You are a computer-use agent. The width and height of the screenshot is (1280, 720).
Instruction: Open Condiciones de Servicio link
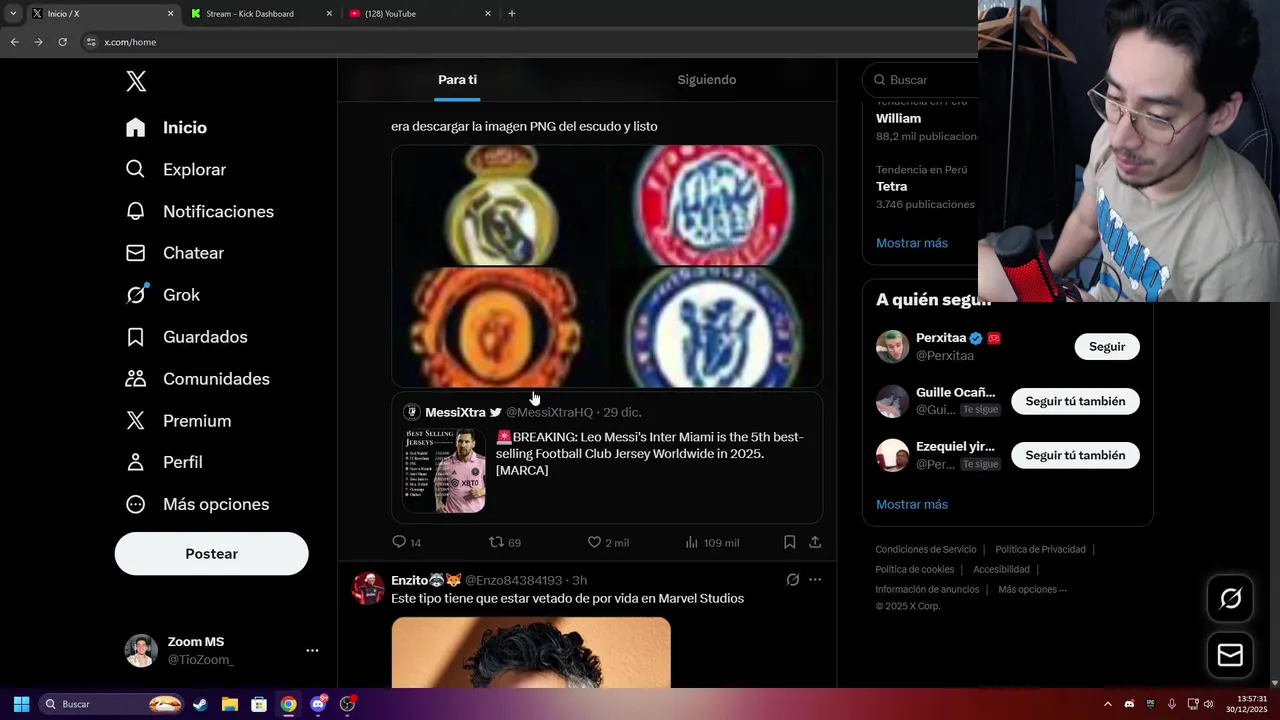(x=926, y=550)
